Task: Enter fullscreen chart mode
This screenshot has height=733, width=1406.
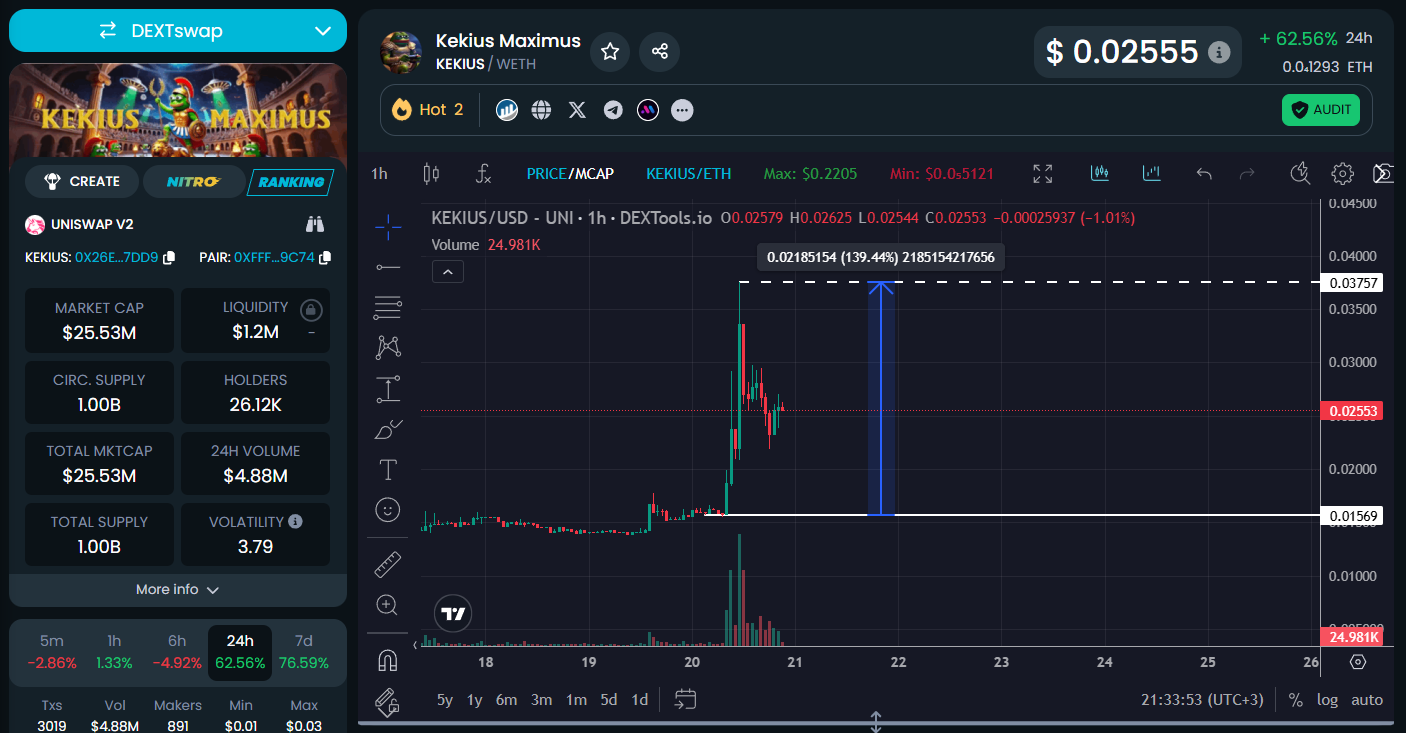Action: pyautogui.click(x=1043, y=174)
